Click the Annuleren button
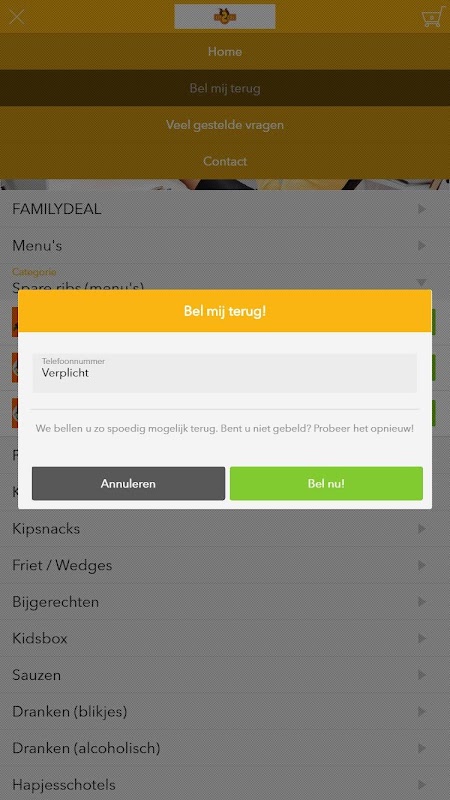 (128, 483)
